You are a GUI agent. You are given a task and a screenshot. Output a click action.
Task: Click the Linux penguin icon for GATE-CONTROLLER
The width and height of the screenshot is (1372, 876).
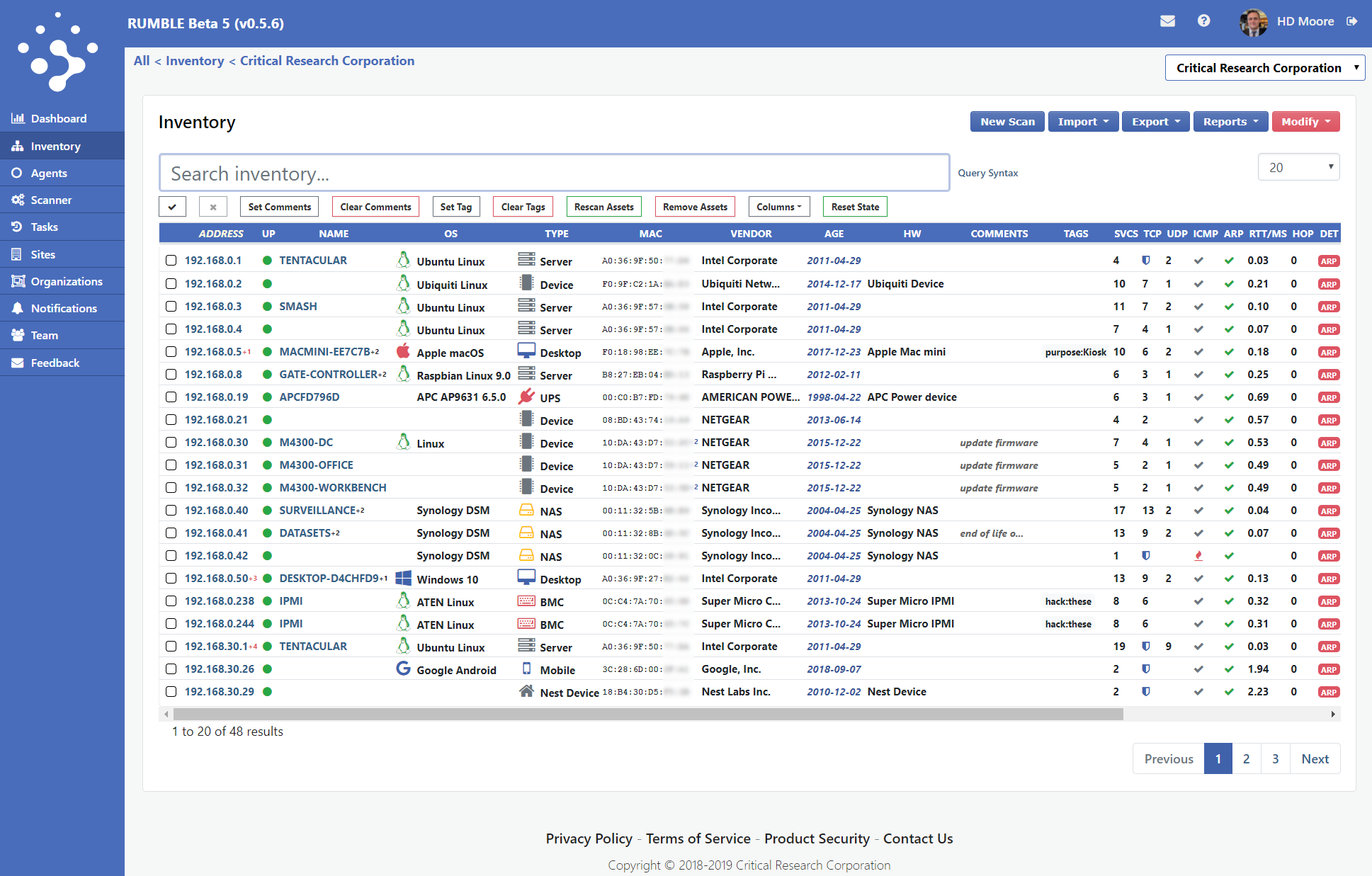pyautogui.click(x=403, y=373)
